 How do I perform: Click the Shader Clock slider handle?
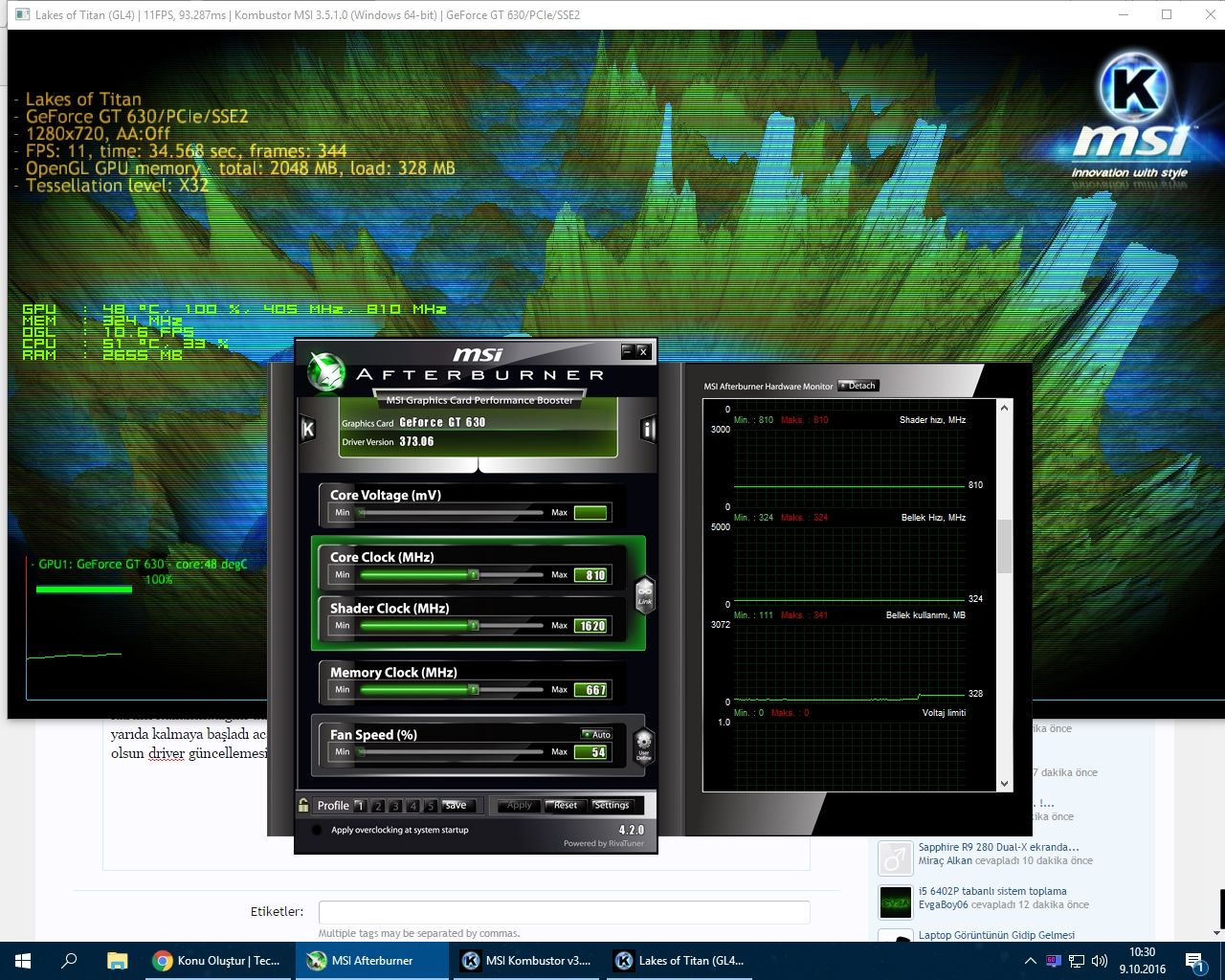tap(473, 626)
